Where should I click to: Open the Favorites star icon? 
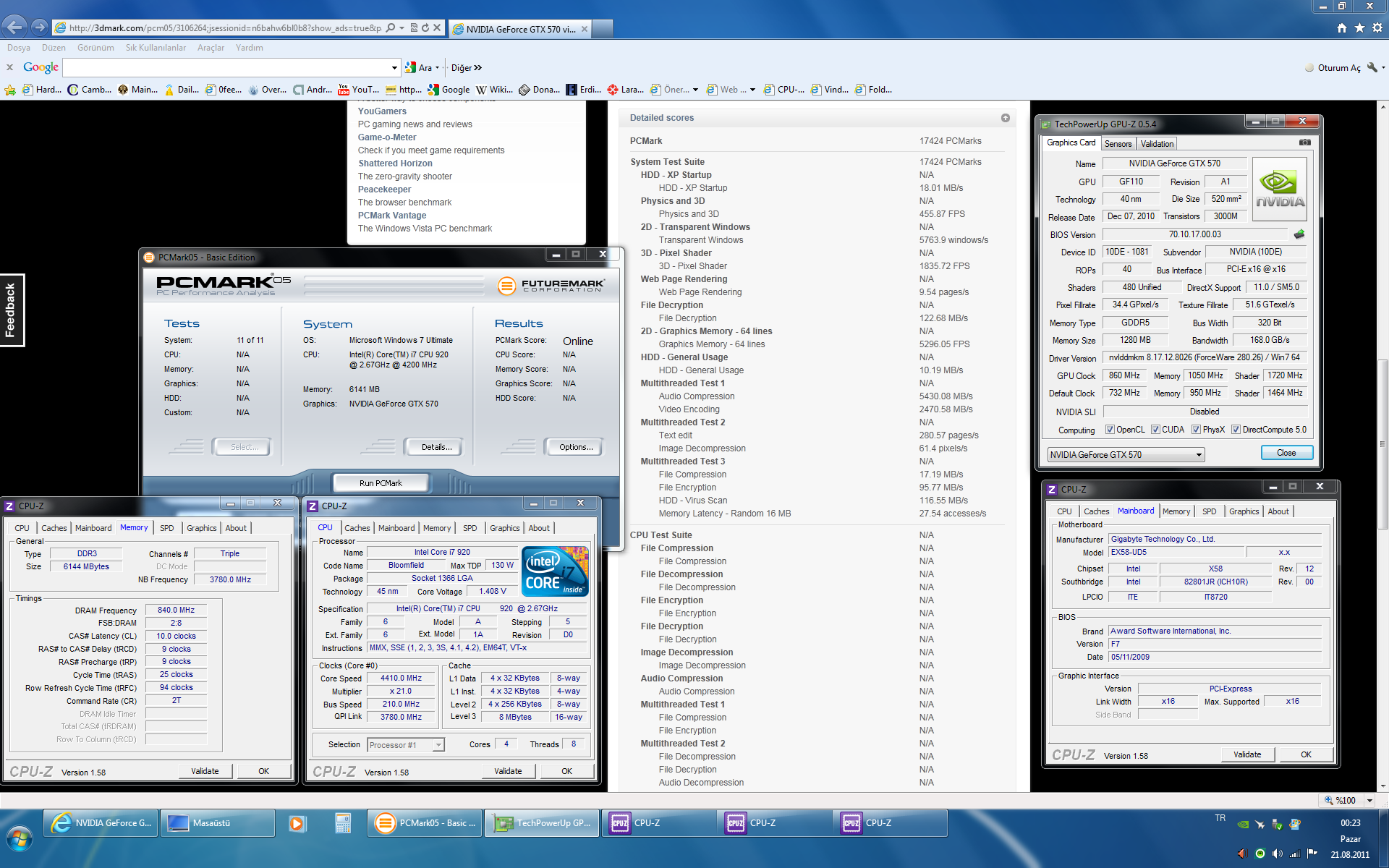pos(1359,27)
